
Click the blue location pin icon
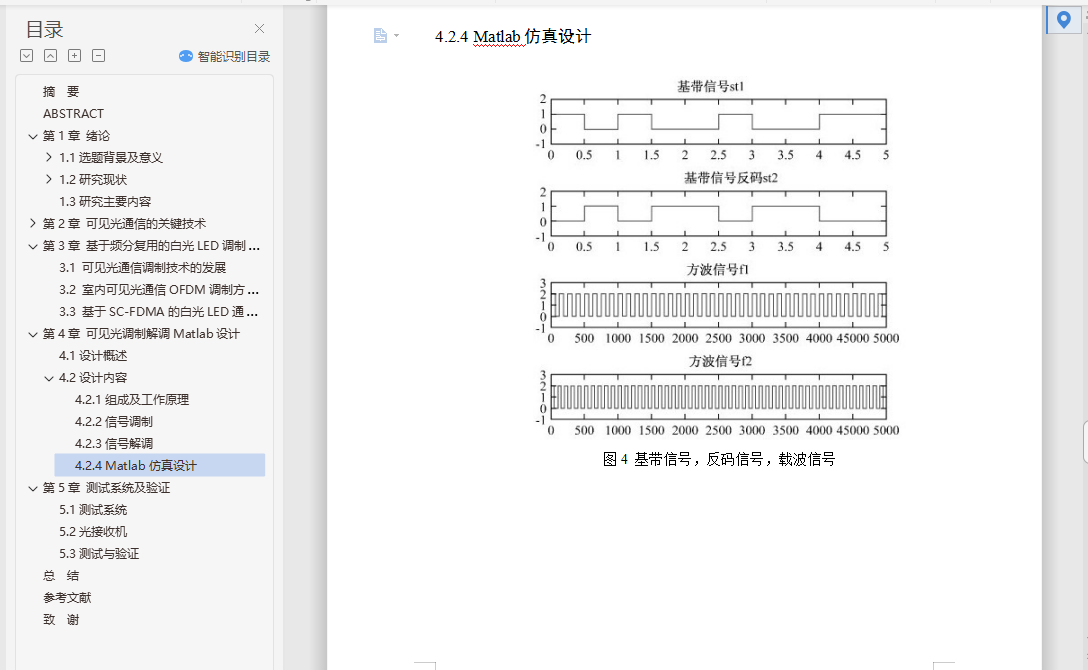1063,19
